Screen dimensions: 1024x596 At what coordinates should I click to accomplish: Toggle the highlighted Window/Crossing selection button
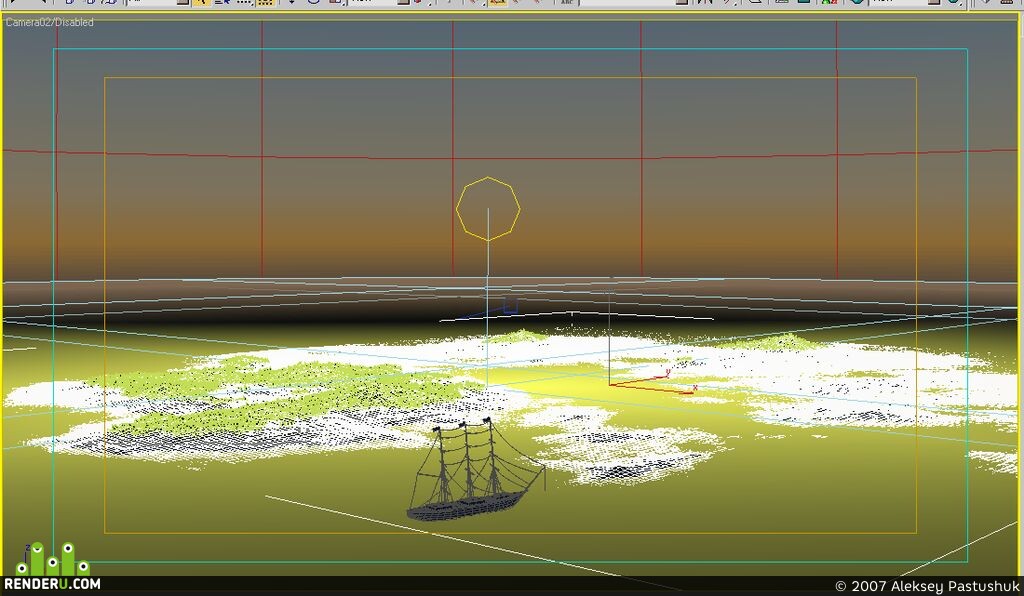[264, 3]
